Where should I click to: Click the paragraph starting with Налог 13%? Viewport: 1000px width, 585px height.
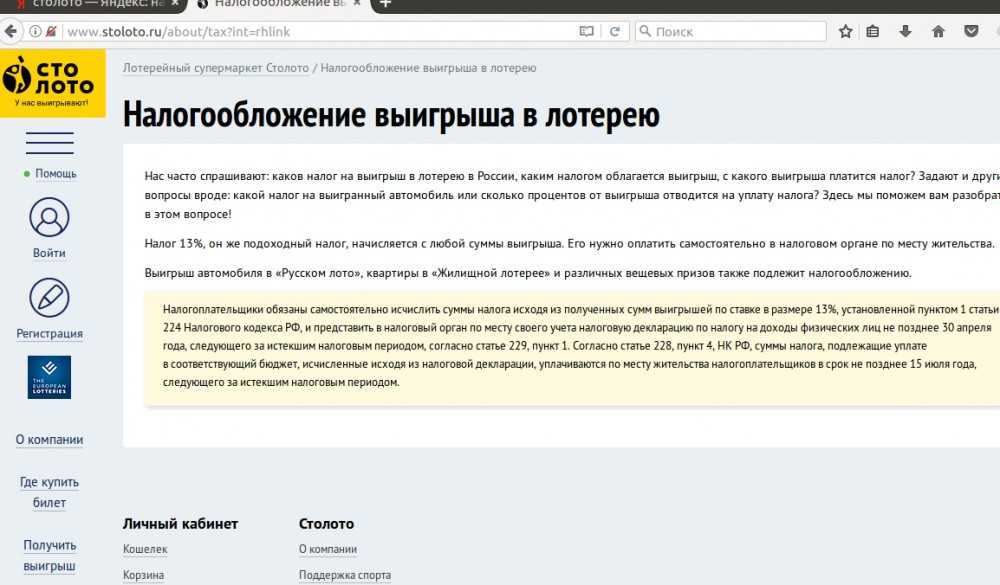click(570, 244)
